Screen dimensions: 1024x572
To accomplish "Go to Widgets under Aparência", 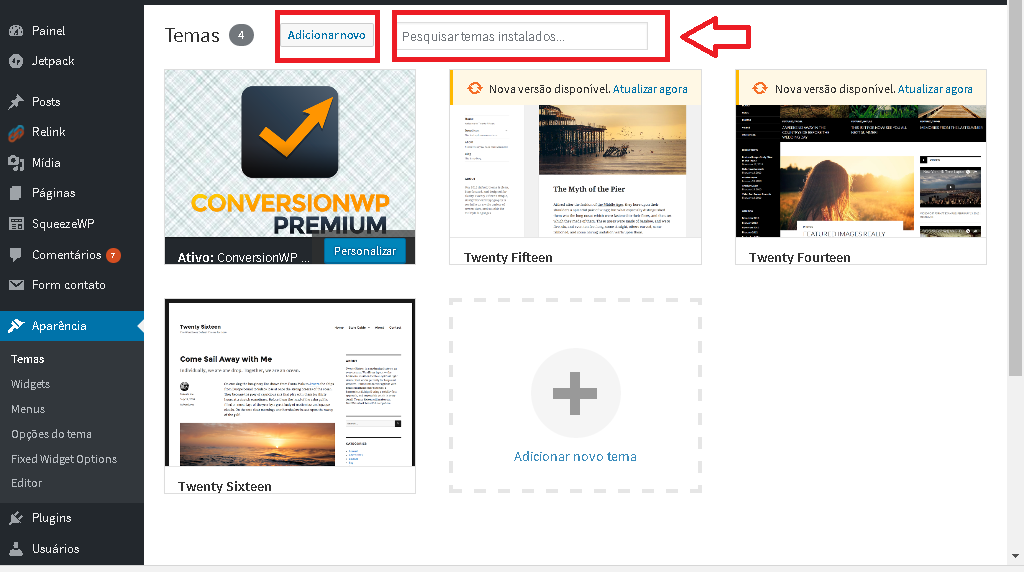I will tap(30, 384).
